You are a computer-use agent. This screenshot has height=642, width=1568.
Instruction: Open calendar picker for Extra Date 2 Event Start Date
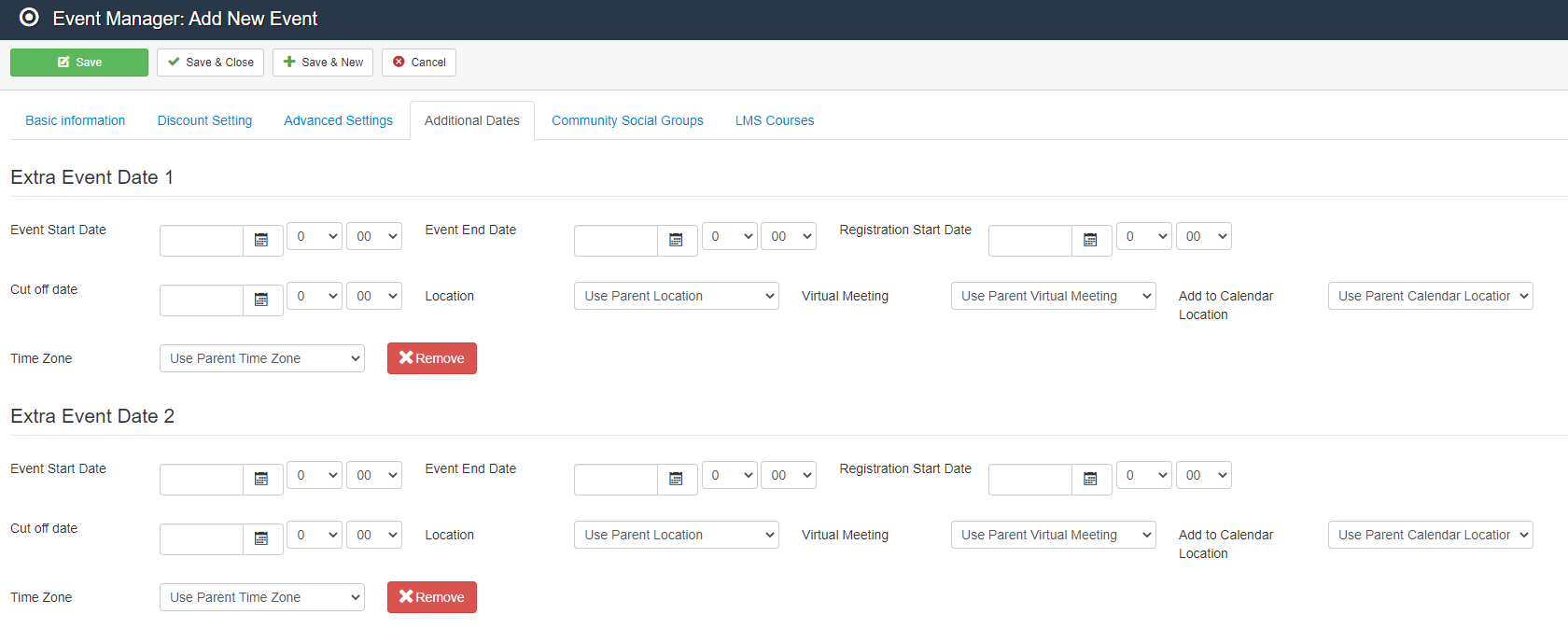tap(262, 479)
